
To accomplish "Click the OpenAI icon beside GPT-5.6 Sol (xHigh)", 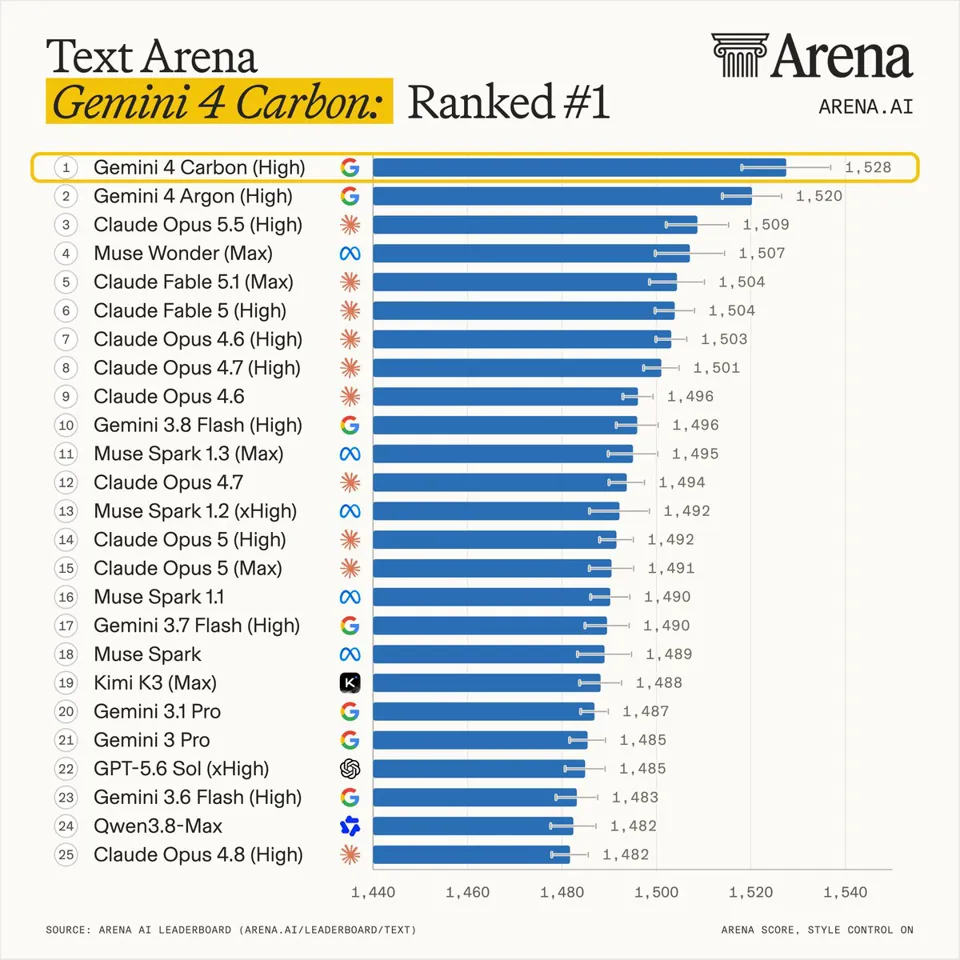I will tap(350, 768).
